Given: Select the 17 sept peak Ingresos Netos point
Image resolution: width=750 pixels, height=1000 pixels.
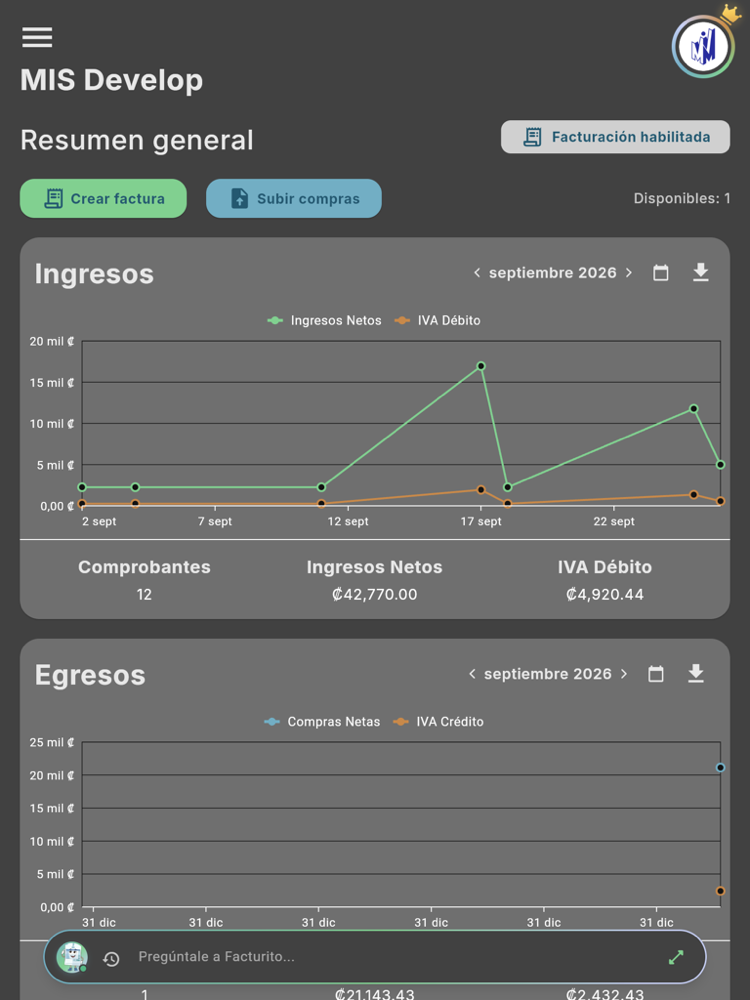Looking at the screenshot, I should coord(481,366).
